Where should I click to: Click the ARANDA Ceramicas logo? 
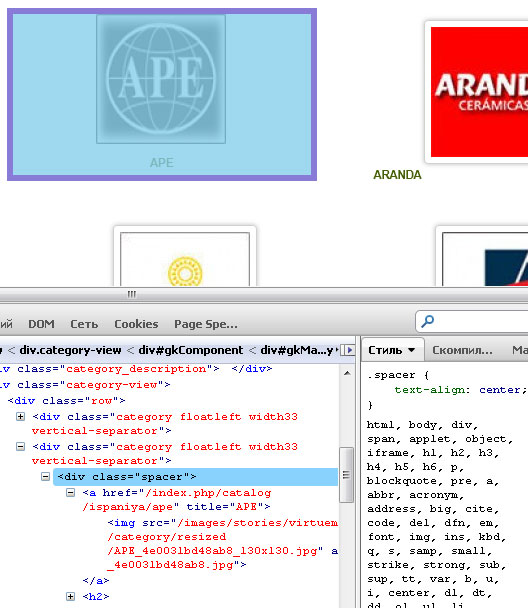click(480, 92)
